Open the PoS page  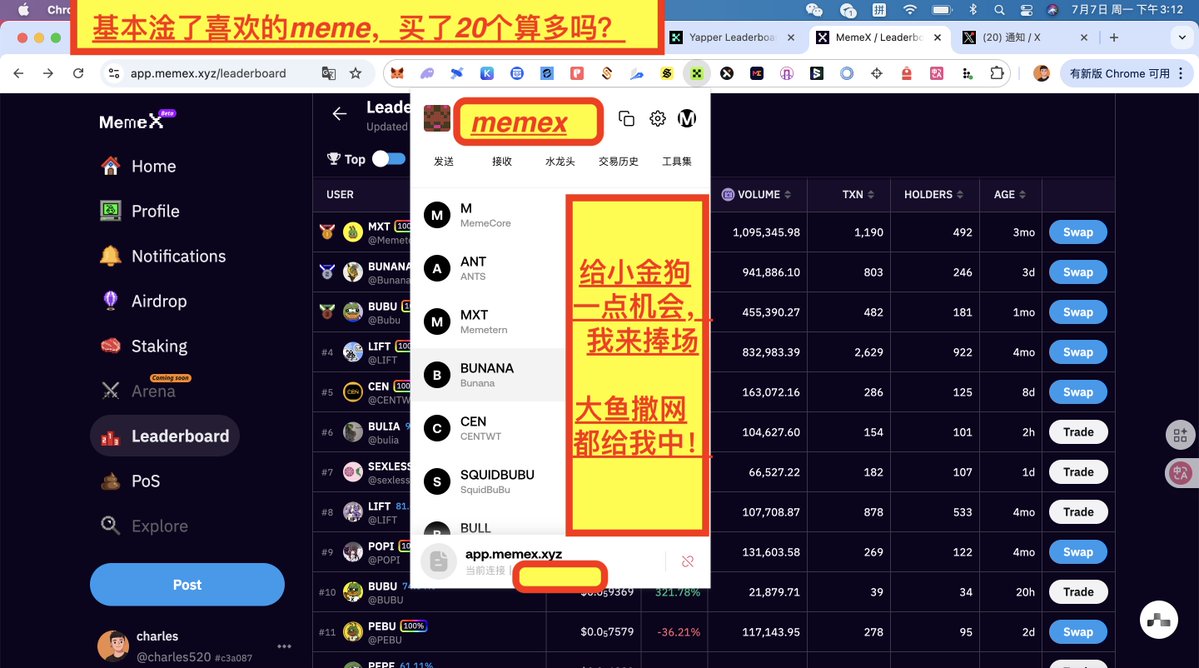tap(130, 481)
